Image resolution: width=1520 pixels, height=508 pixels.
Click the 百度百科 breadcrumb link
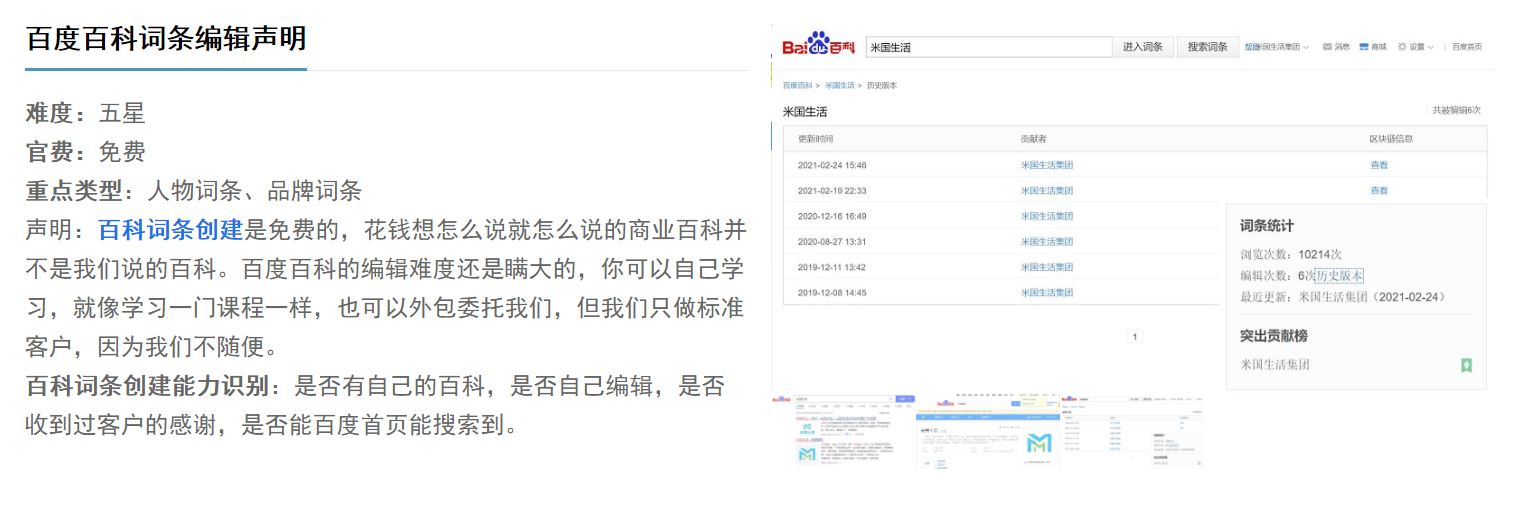(797, 86)
